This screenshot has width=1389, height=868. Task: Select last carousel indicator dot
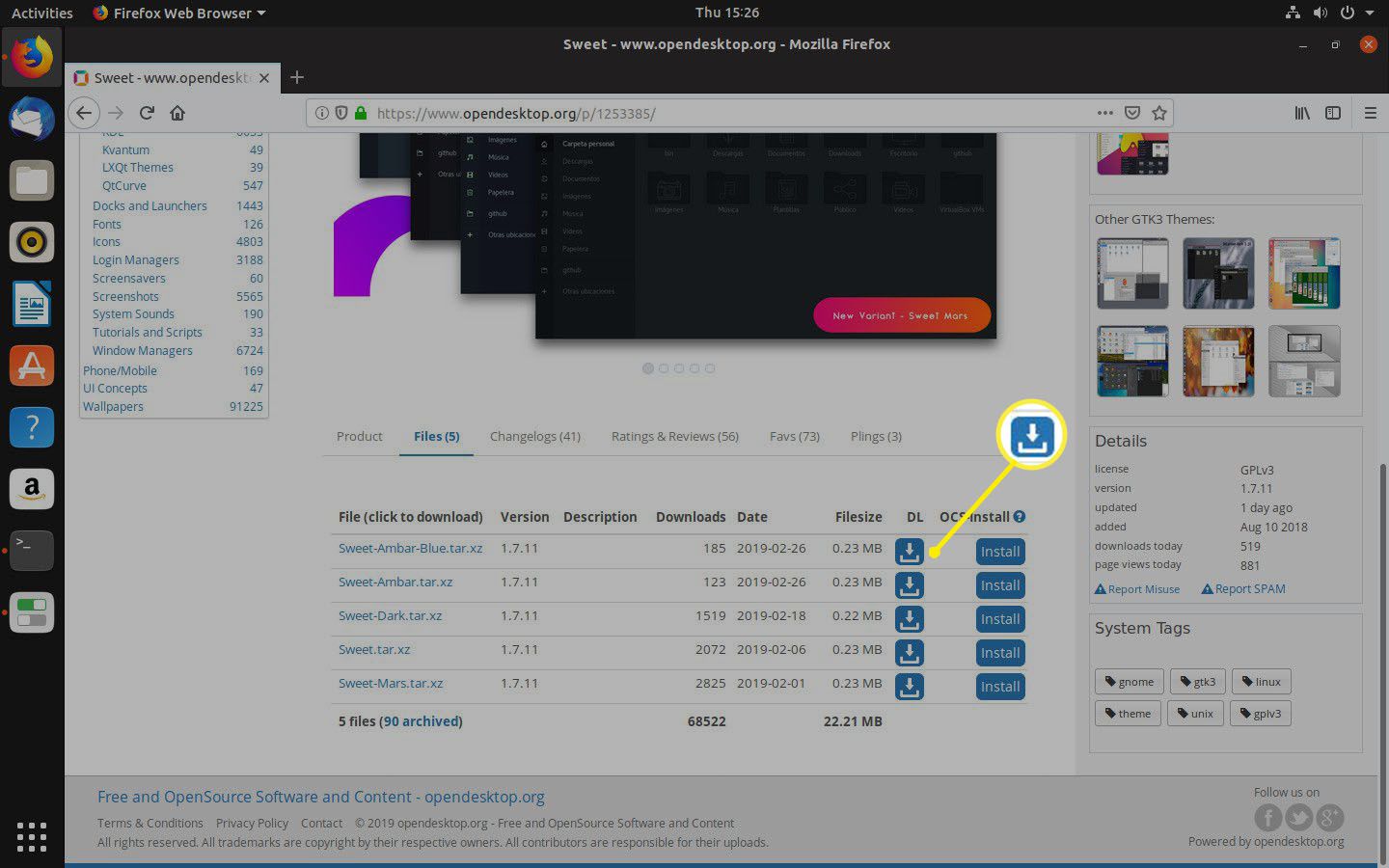(x=710, y=368)
